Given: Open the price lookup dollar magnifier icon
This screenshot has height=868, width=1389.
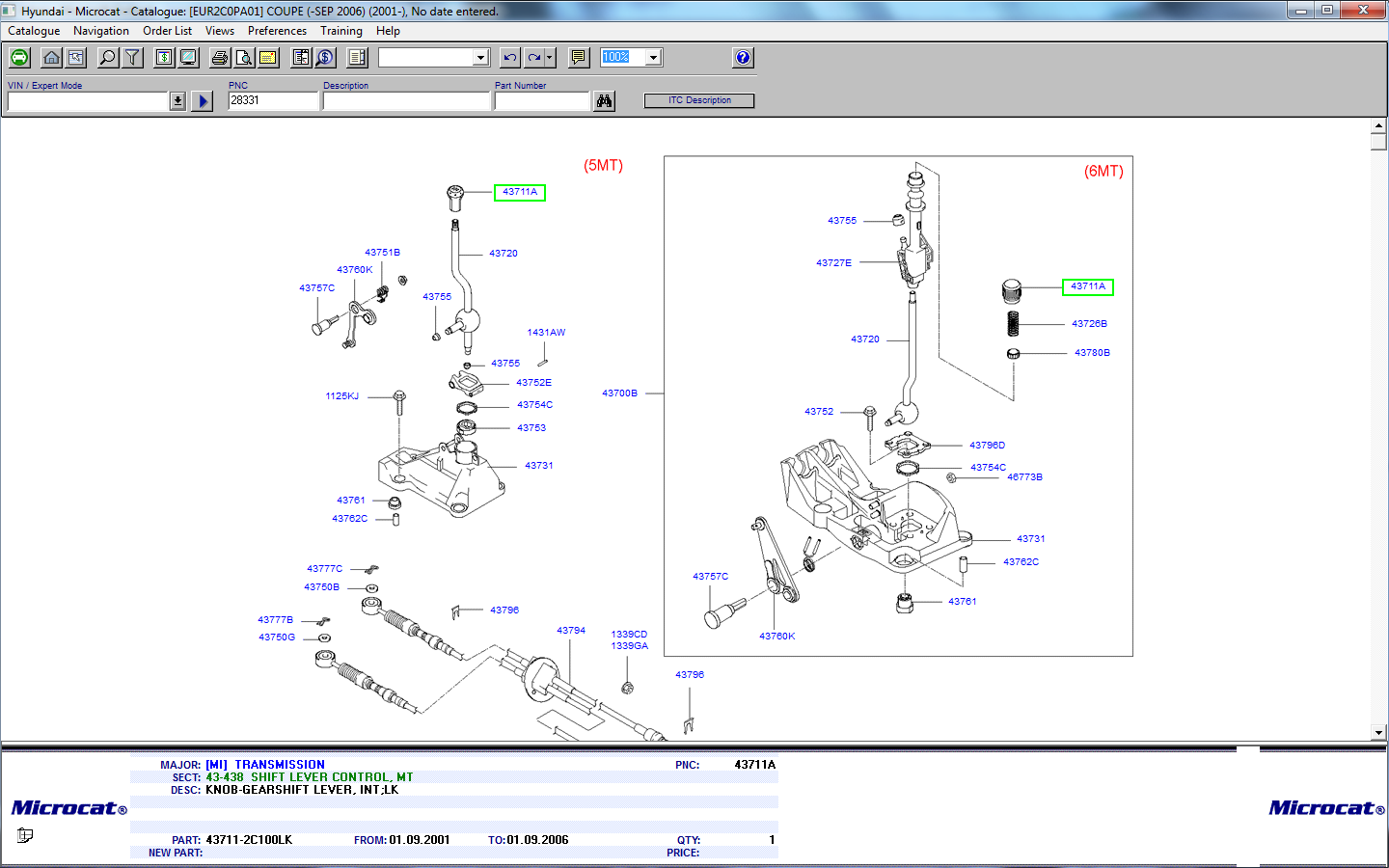Looking at the screenshot, I should [325, 58].
